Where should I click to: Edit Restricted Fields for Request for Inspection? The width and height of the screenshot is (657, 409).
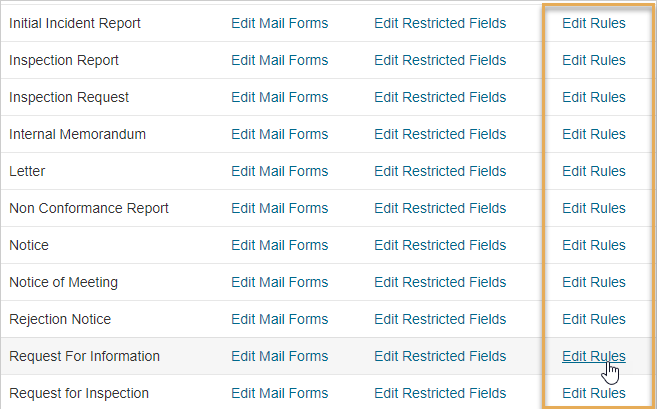(x=440, y=393)
